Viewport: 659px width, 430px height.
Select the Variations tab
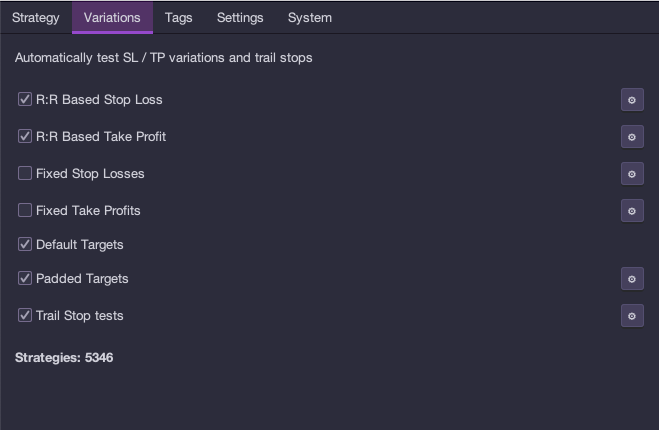click(x=112, y=18)
